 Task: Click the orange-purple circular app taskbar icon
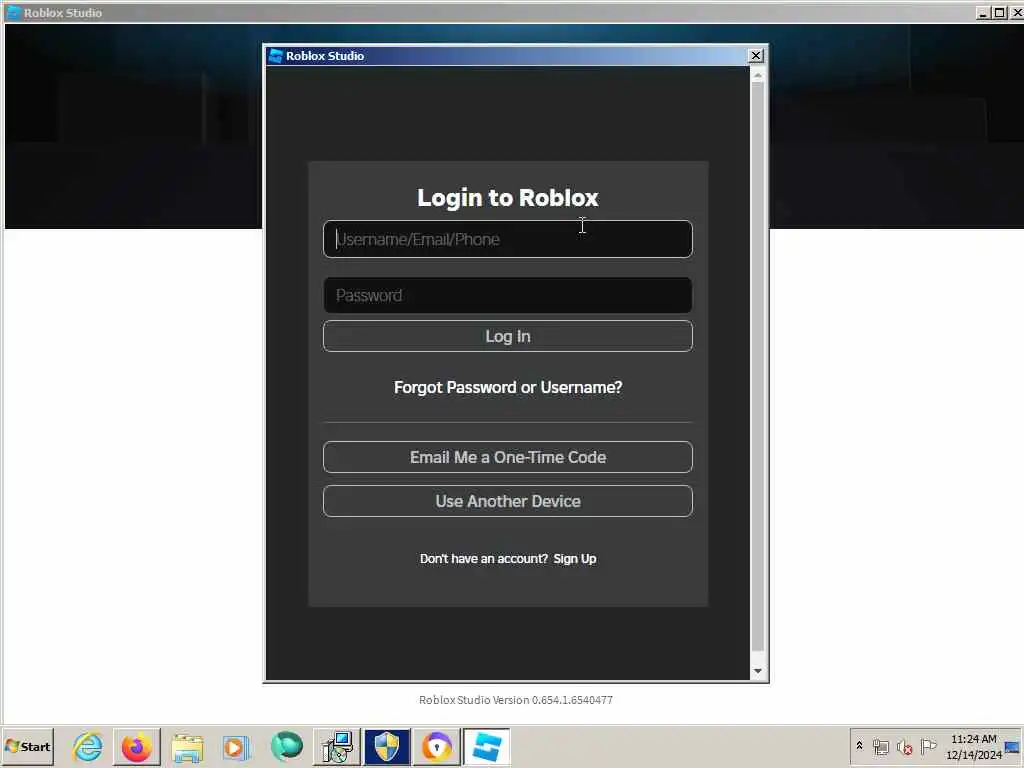tap(437, 746)
